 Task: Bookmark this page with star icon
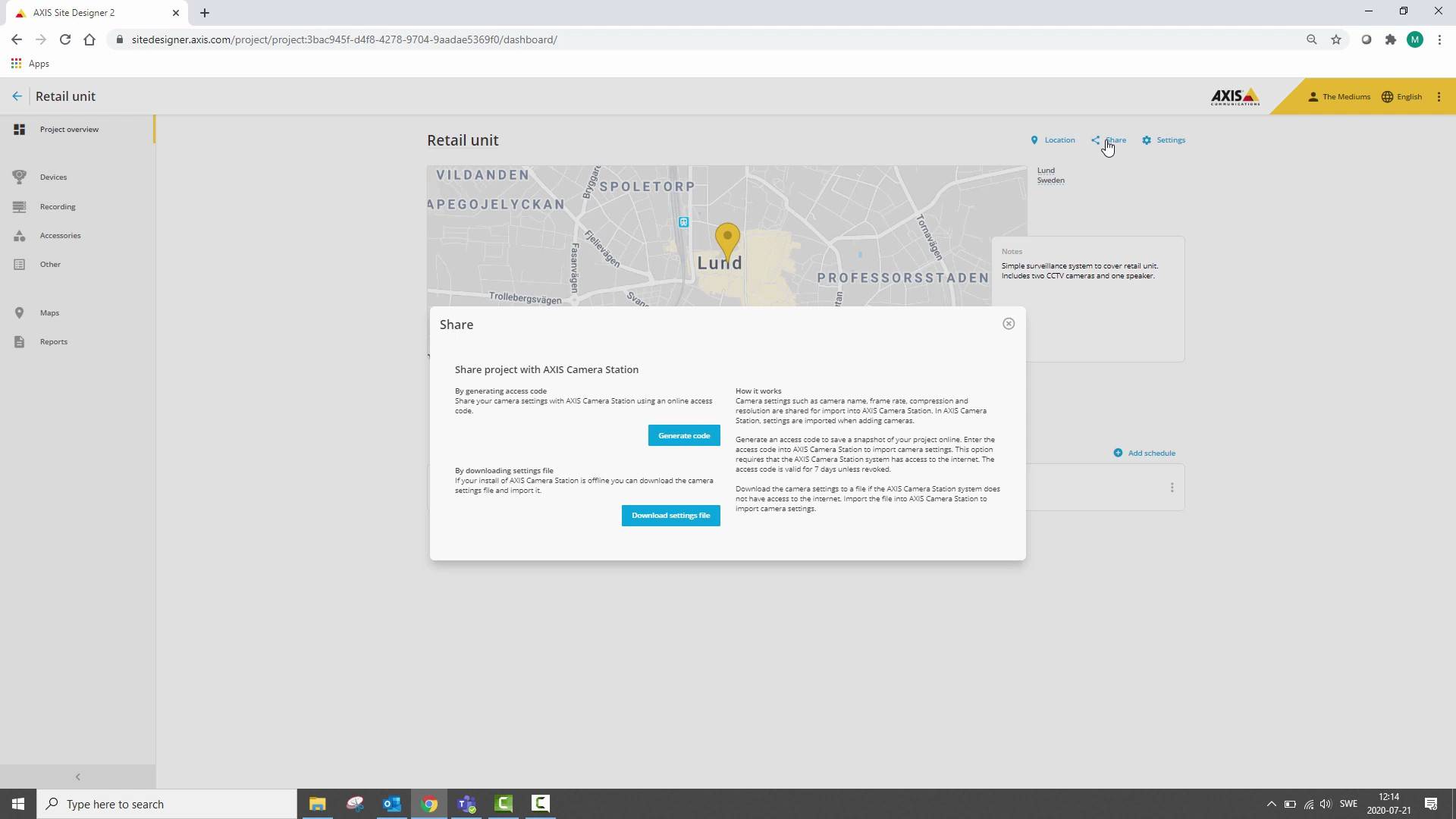1335,39
